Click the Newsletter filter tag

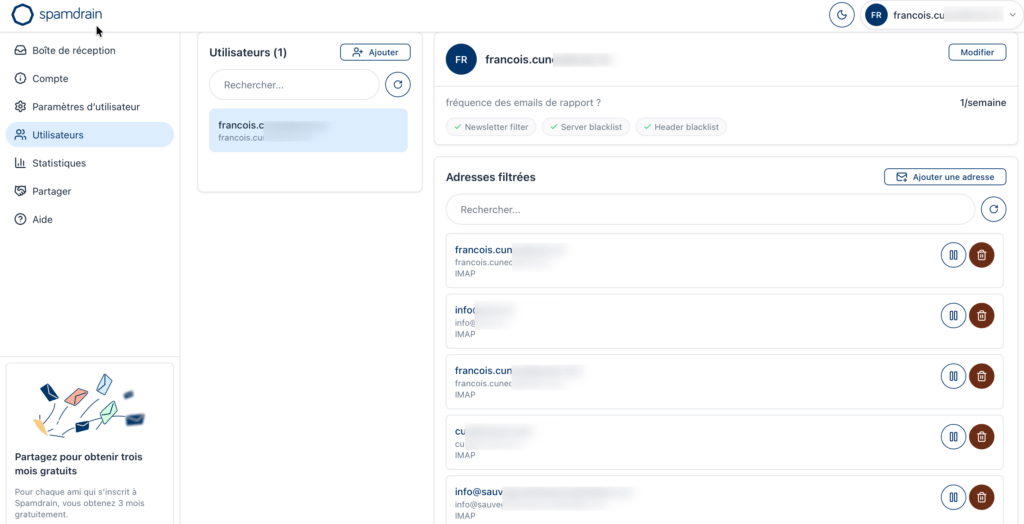coord(491,127)
